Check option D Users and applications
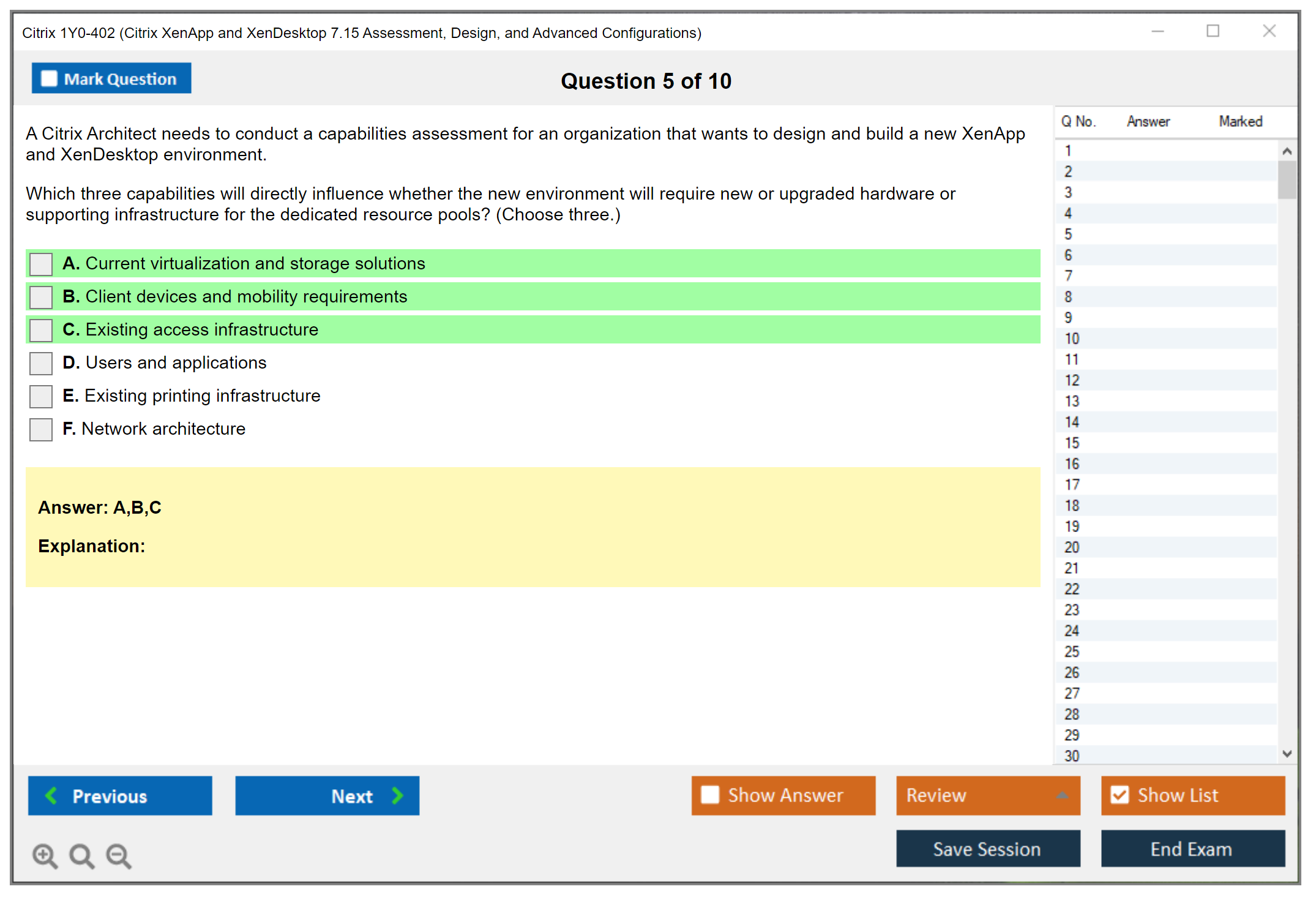 [x=41, y=363]
